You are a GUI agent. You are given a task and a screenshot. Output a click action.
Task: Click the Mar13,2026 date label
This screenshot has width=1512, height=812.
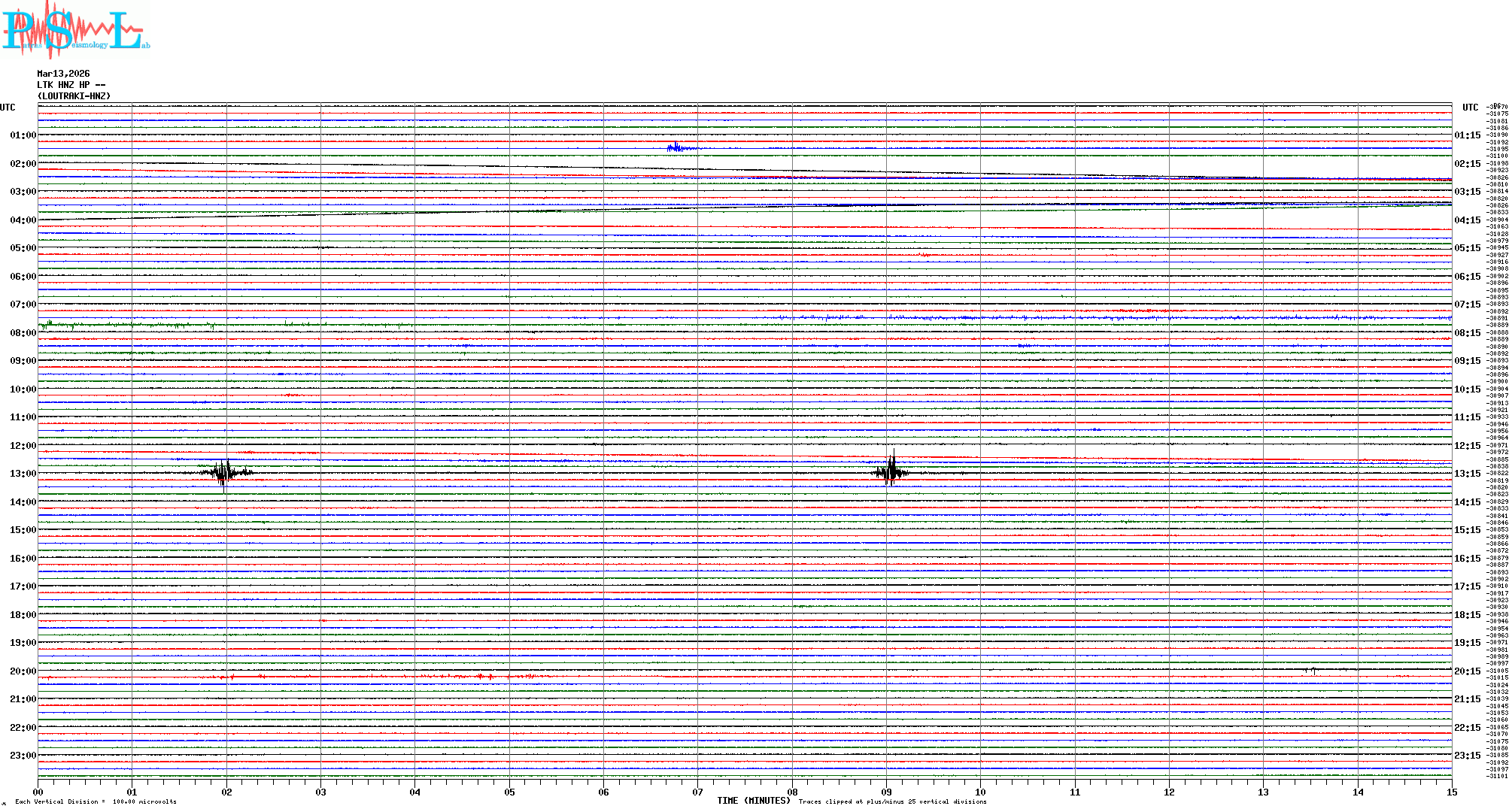[x=63, y=74]
